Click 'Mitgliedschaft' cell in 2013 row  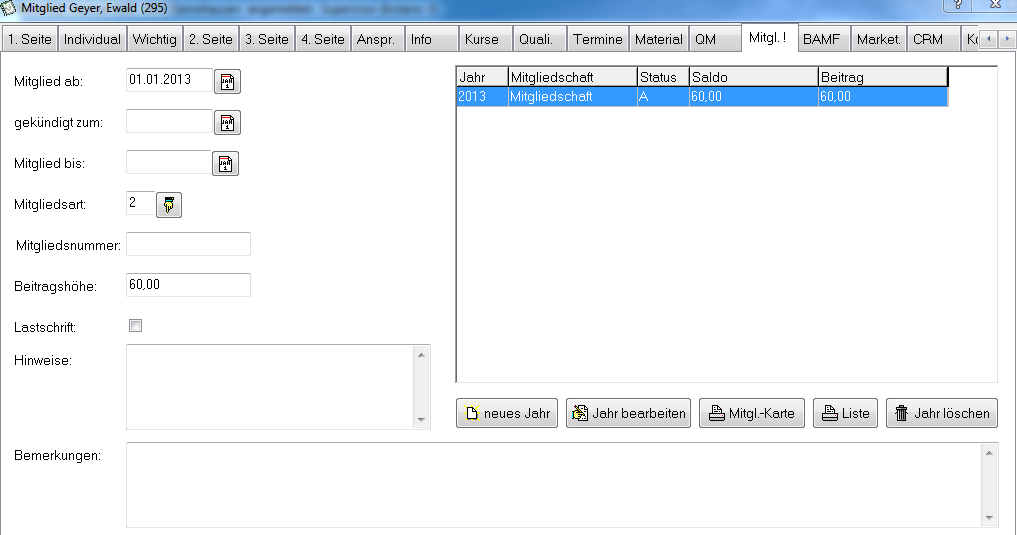click(573, 97)
